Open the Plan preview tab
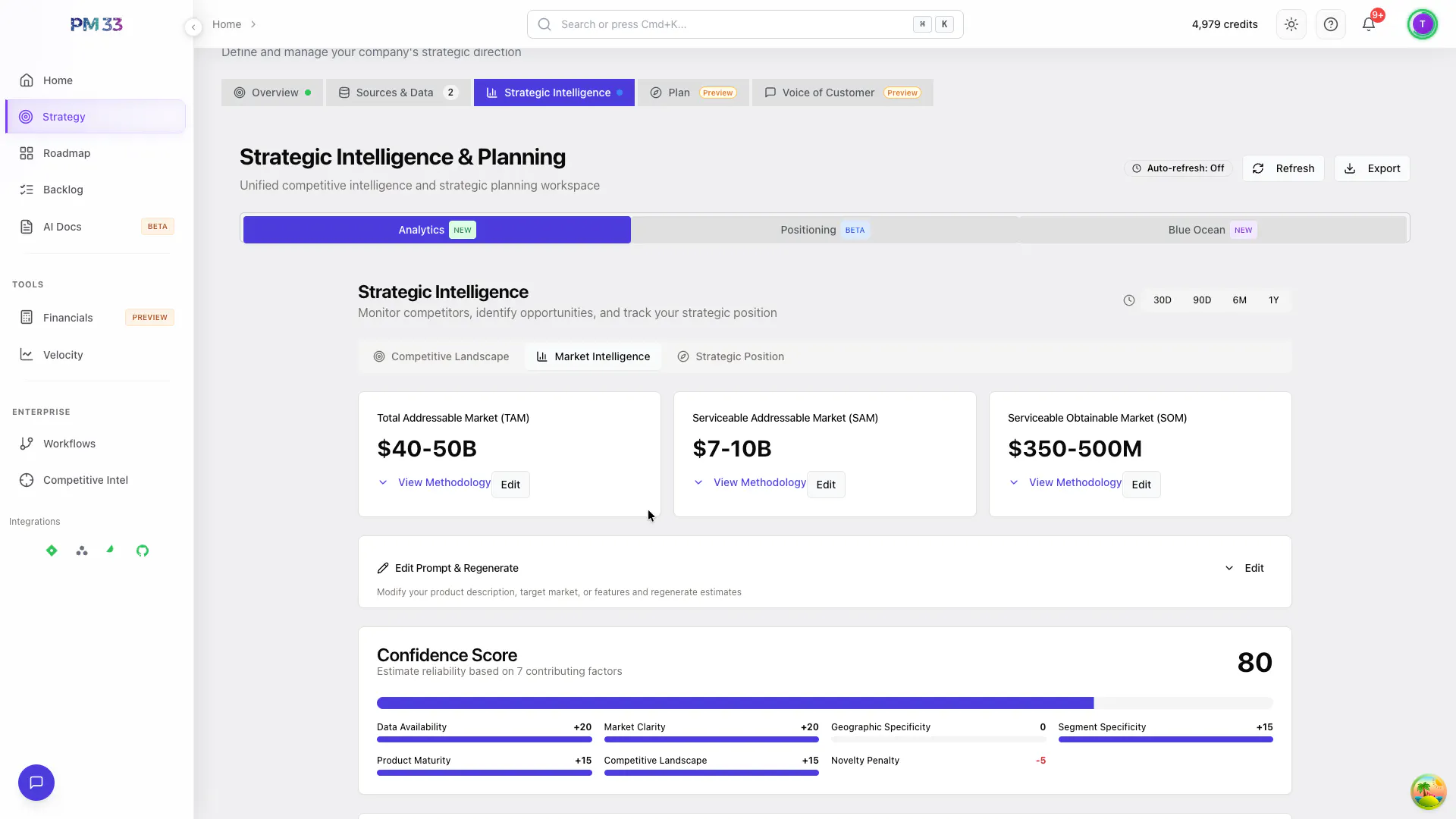This screenshot has width=1456, height=819. [693, 93]
